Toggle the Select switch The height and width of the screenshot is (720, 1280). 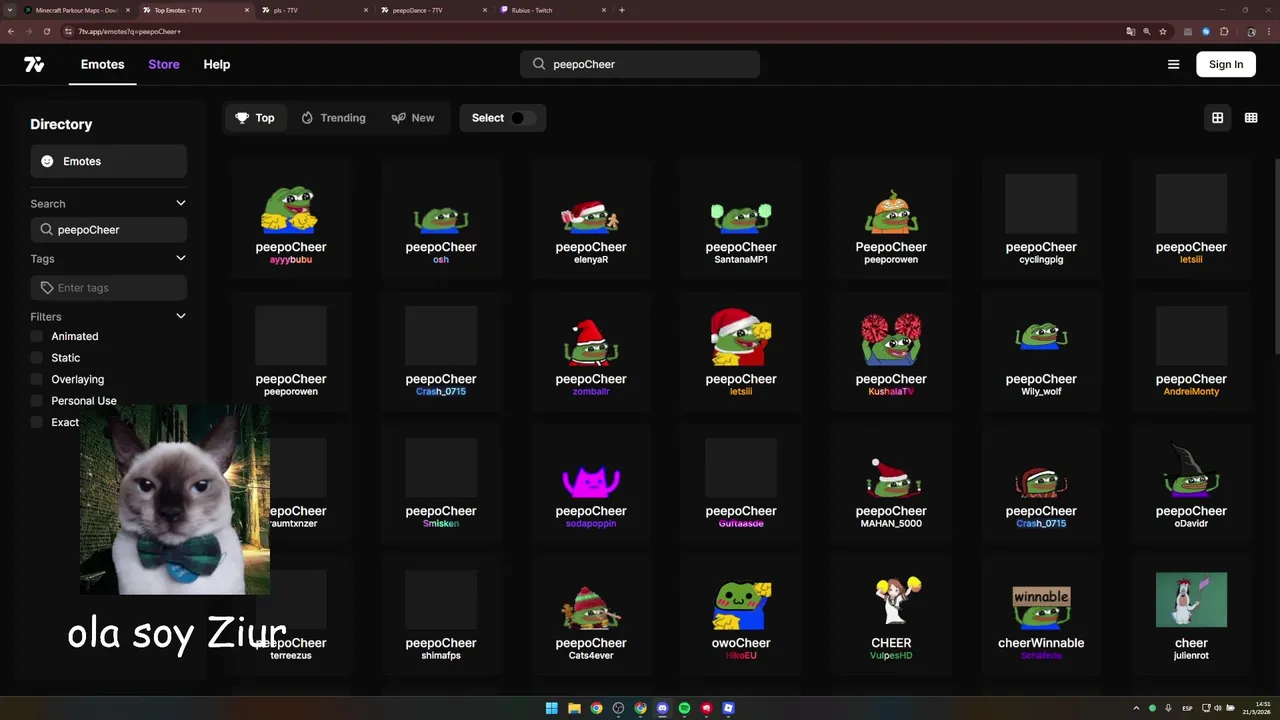pos(523,118)
